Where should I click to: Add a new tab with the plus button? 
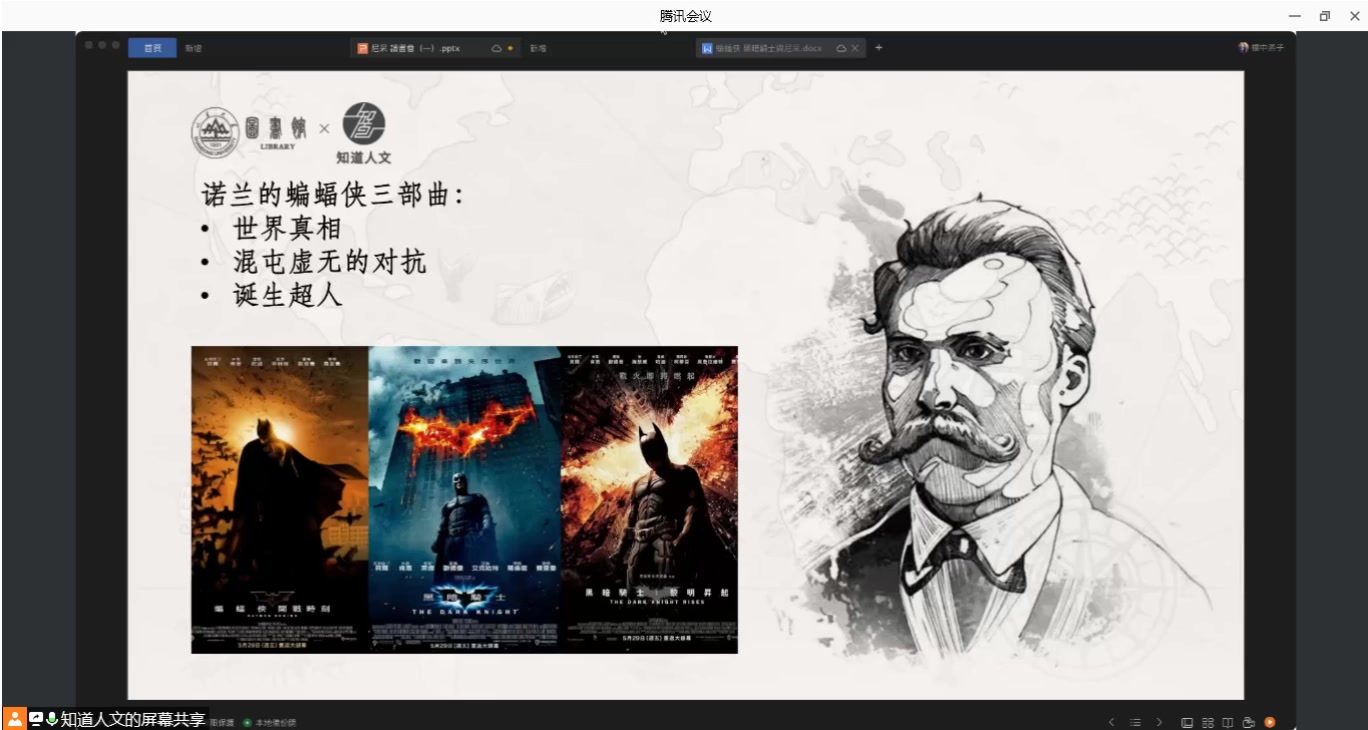click(x=879, y=47)
